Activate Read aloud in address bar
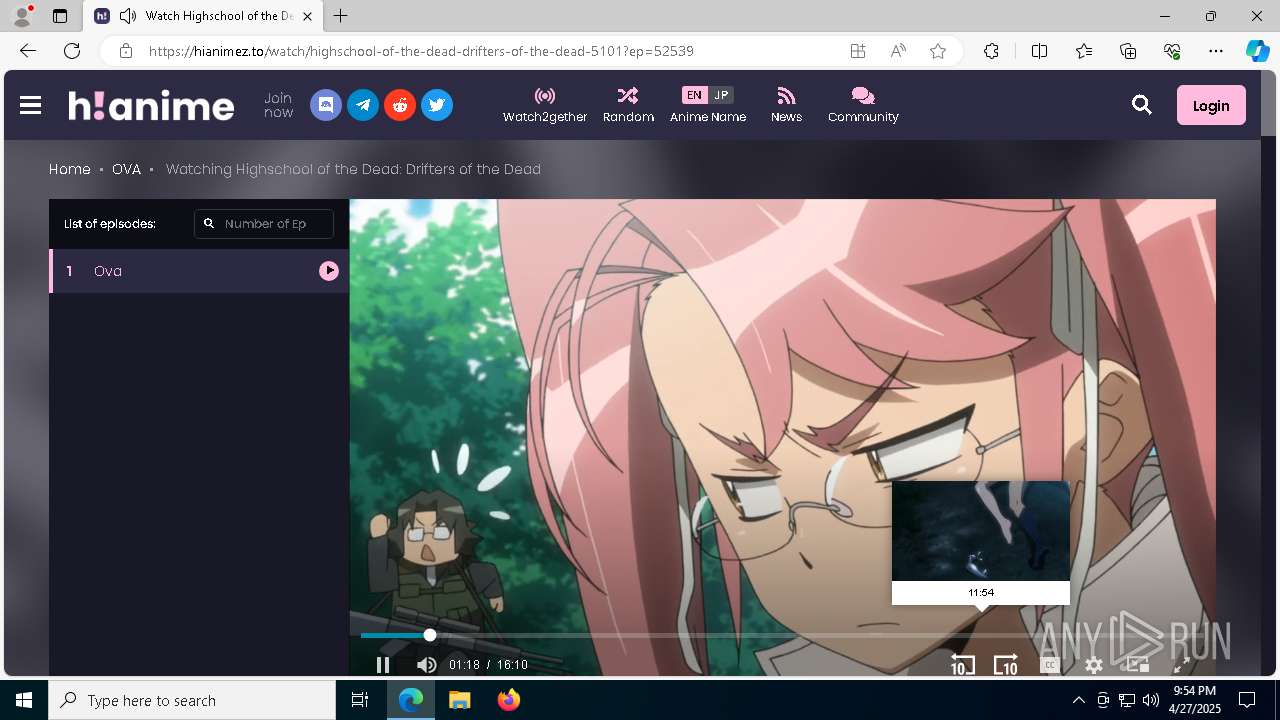This screenshot has width=1280, height=720. tap(898, 51)
